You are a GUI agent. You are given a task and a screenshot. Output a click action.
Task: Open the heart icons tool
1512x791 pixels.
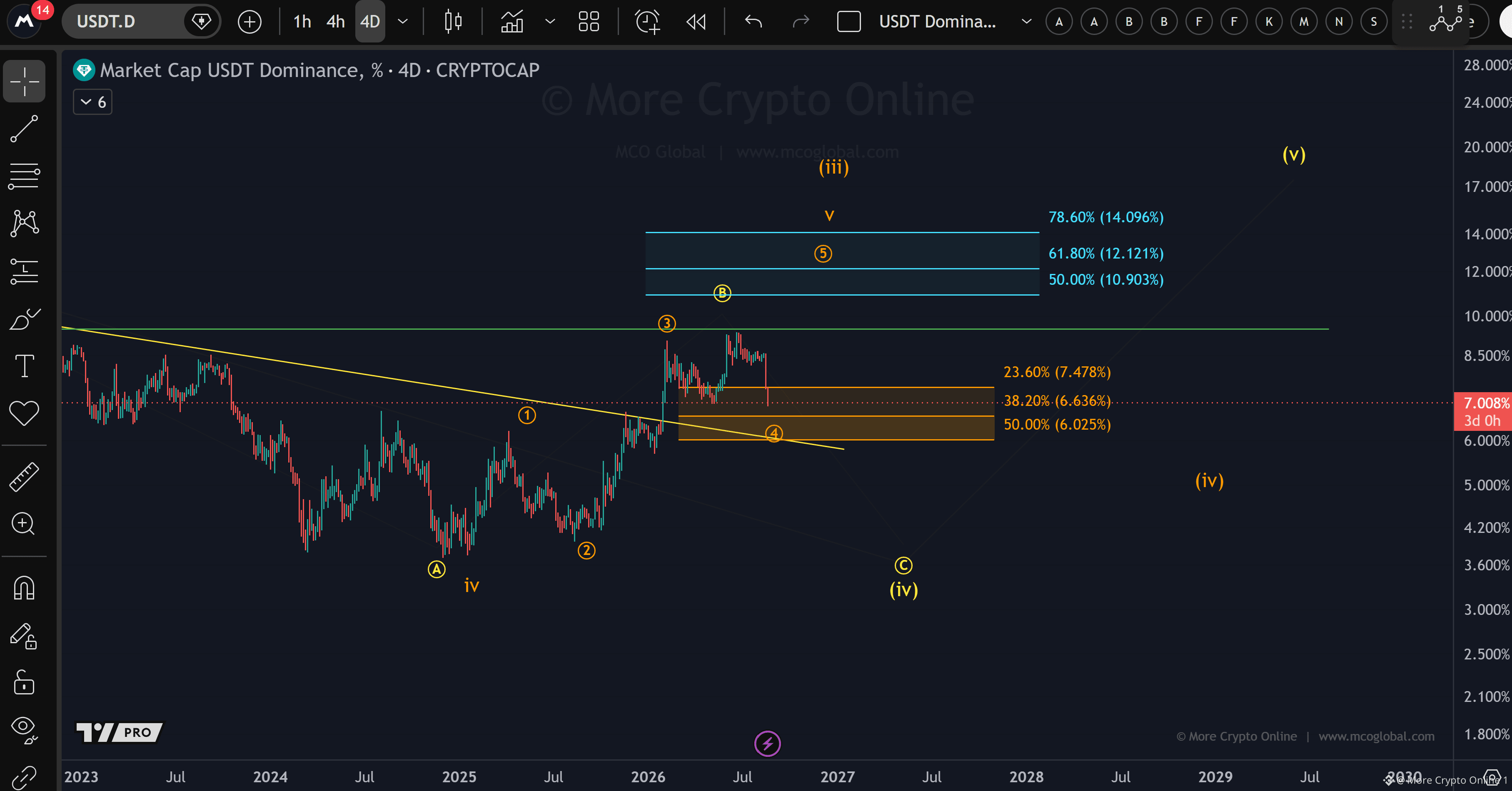coord(24,413)
